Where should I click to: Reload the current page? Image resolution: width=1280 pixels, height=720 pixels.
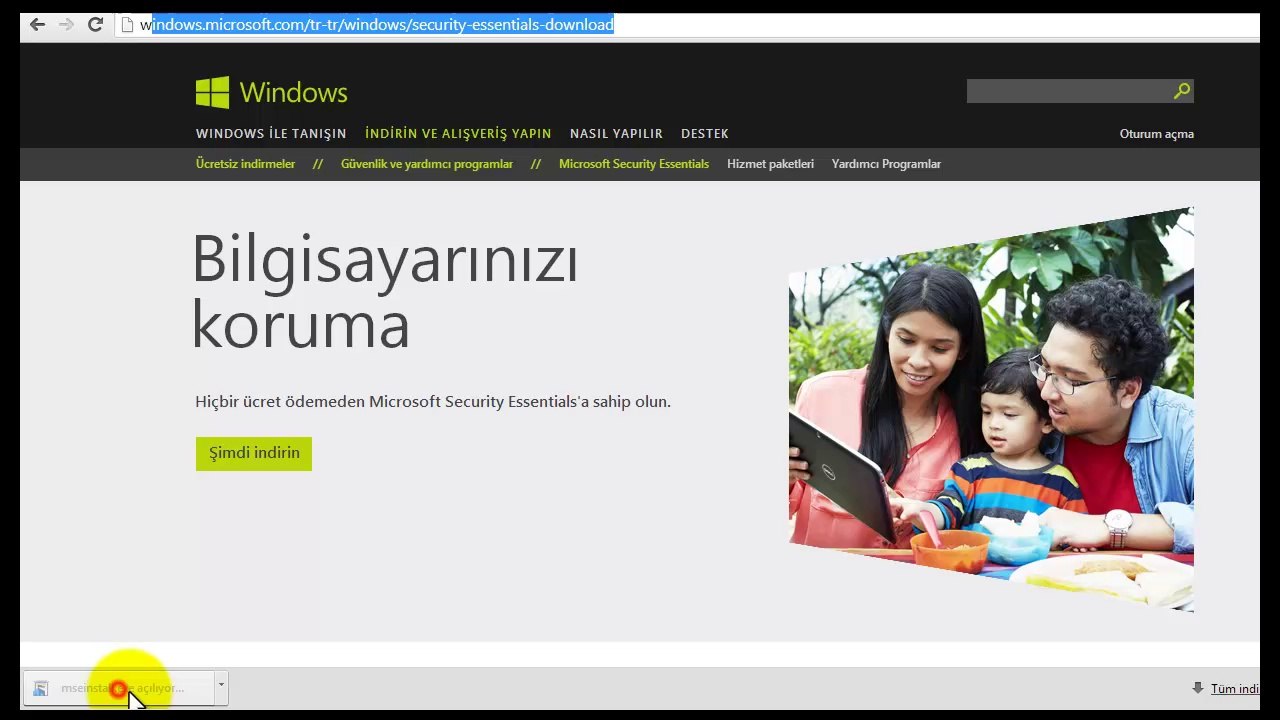point(95,24)
